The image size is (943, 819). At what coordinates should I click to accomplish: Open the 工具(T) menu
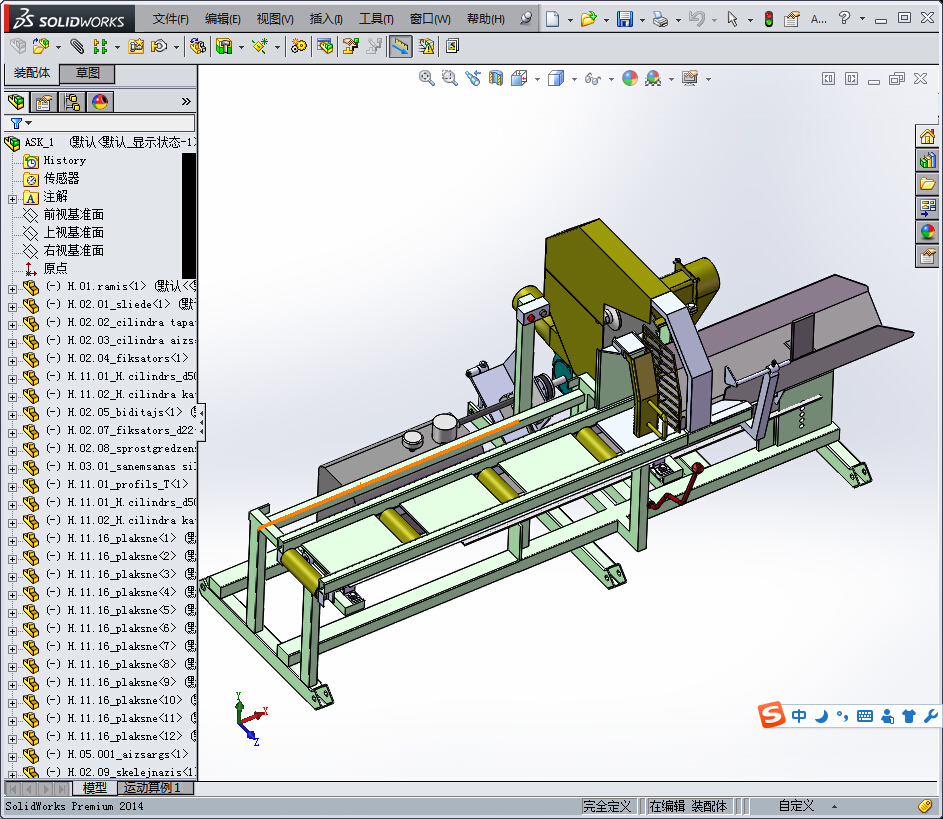[x=376, y=19]
